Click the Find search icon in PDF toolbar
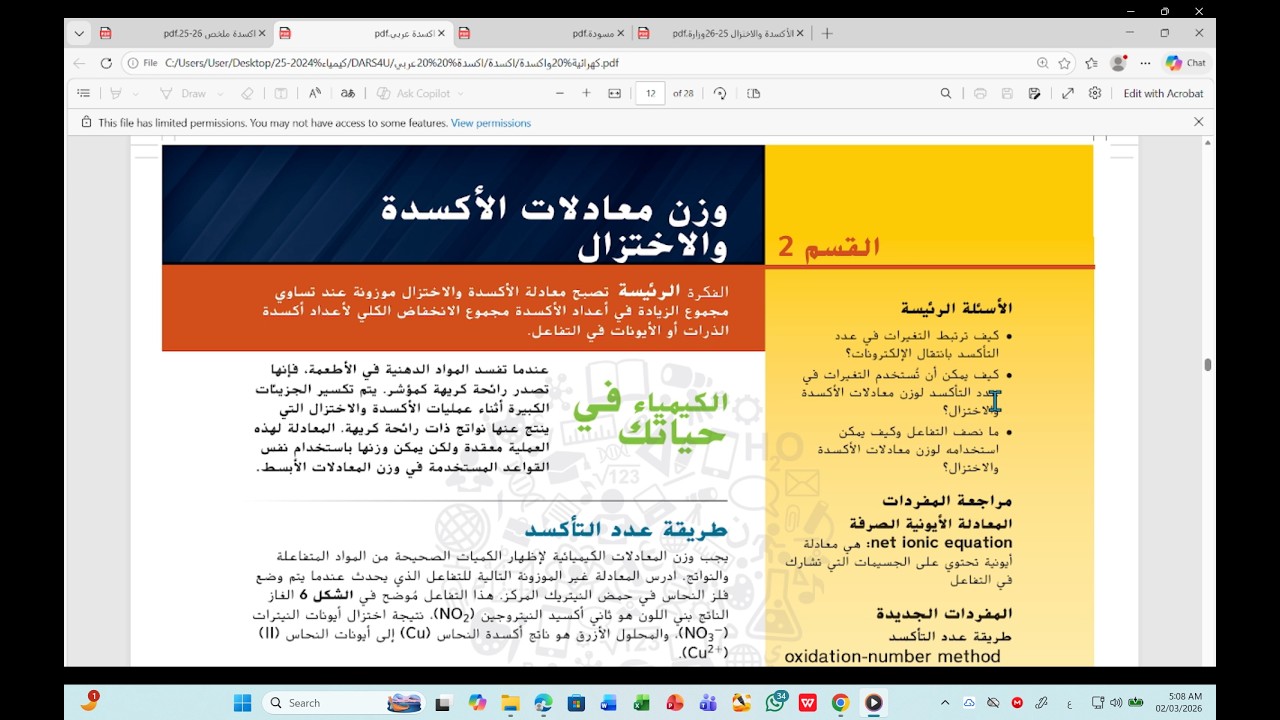This screenshot has height=720, width=1280. coord(946,93)
